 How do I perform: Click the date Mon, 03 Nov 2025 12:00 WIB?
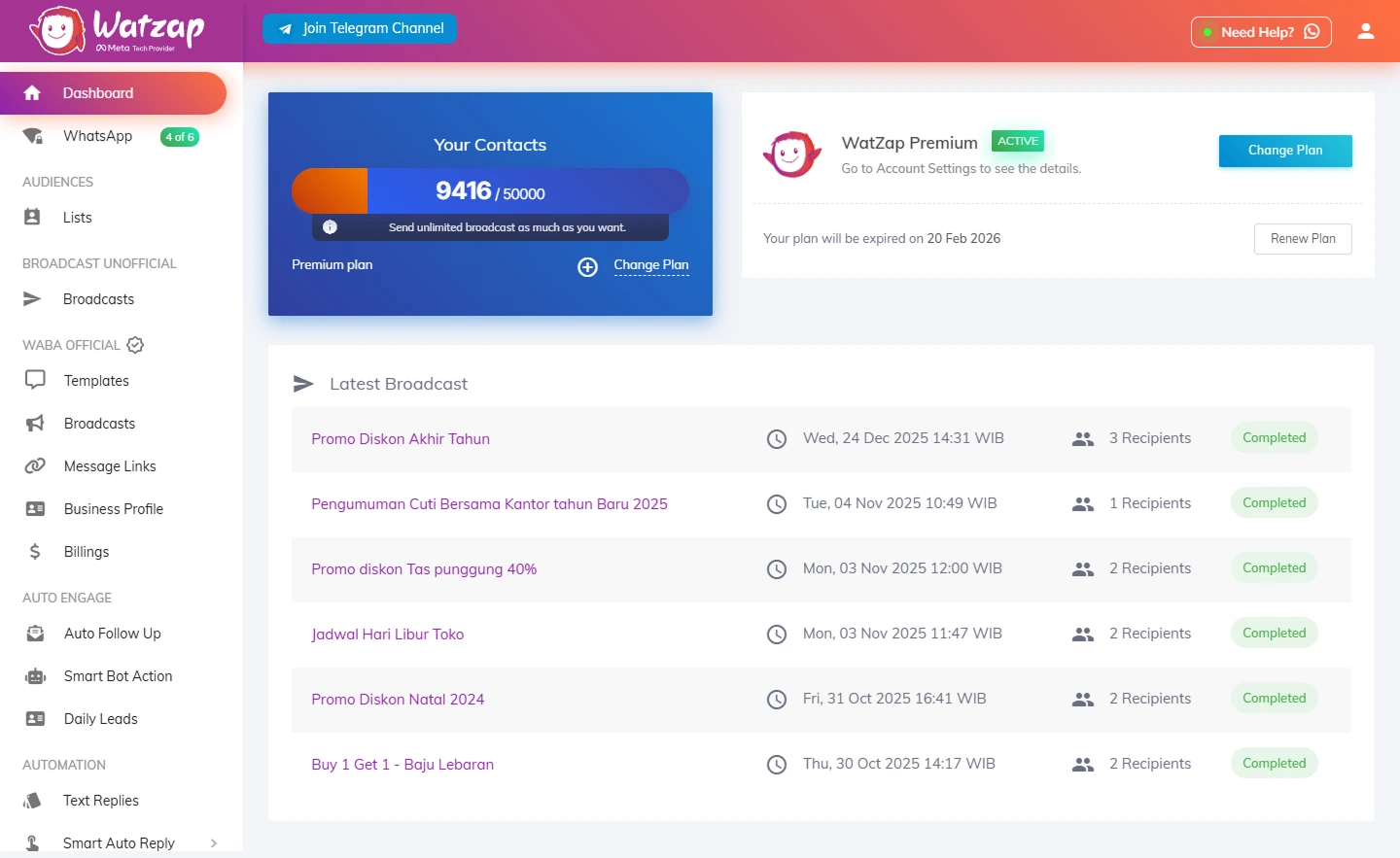(x=902, y=568)
